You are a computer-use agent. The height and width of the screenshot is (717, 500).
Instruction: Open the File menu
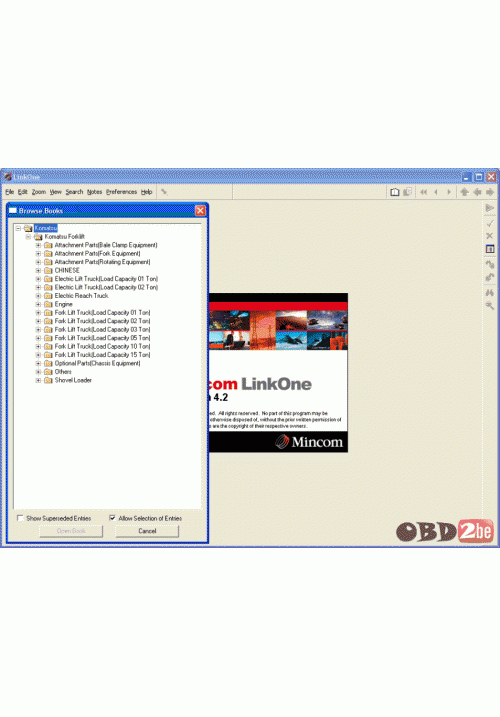[10, 192]
